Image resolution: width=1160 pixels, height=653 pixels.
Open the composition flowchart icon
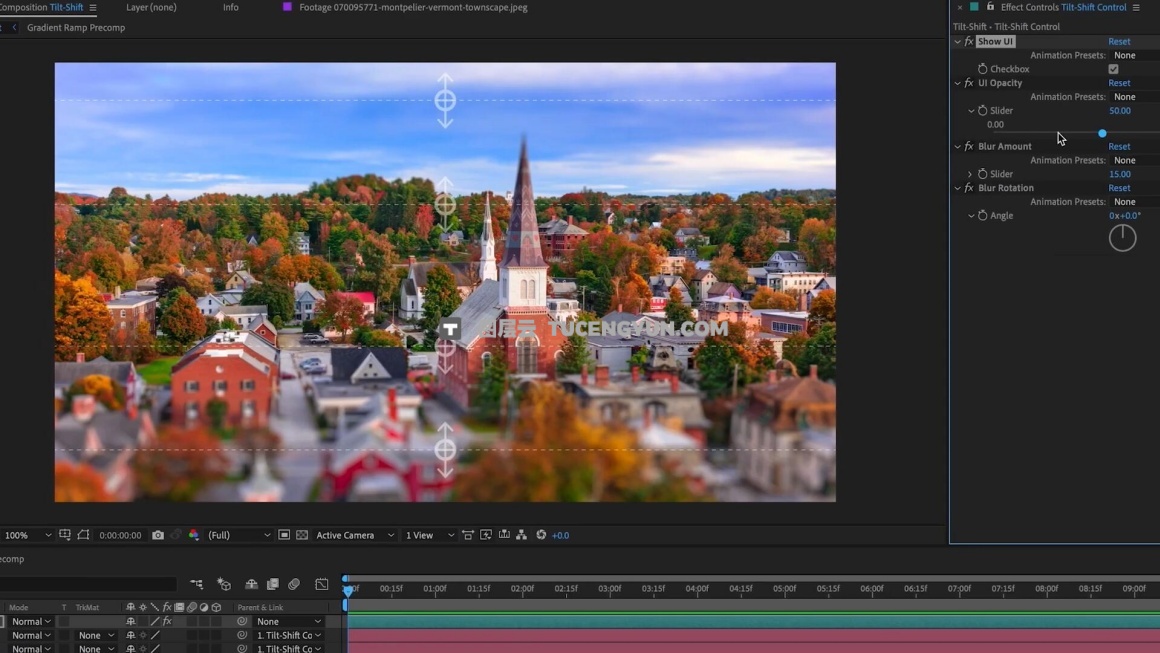522,535
